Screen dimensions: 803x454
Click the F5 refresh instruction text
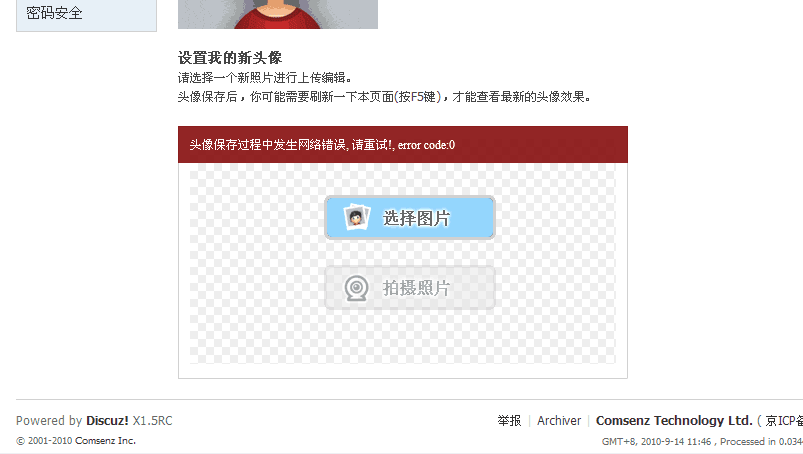[x=384, y=97]
